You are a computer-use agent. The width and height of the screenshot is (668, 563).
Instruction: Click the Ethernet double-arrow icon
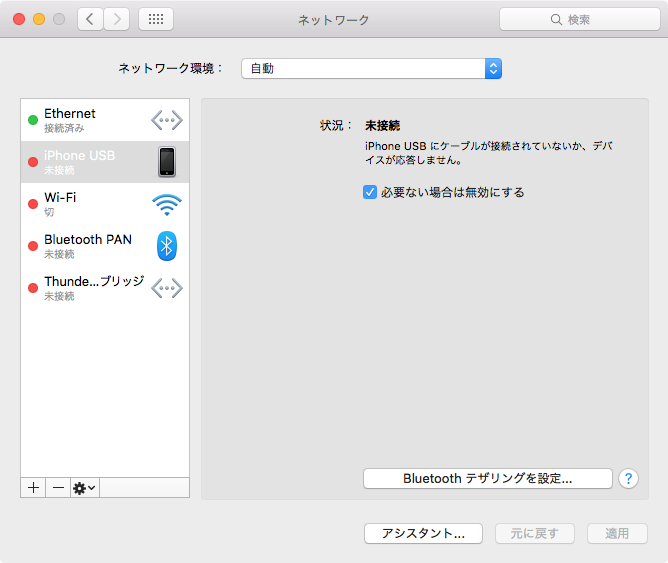[167, 120]
